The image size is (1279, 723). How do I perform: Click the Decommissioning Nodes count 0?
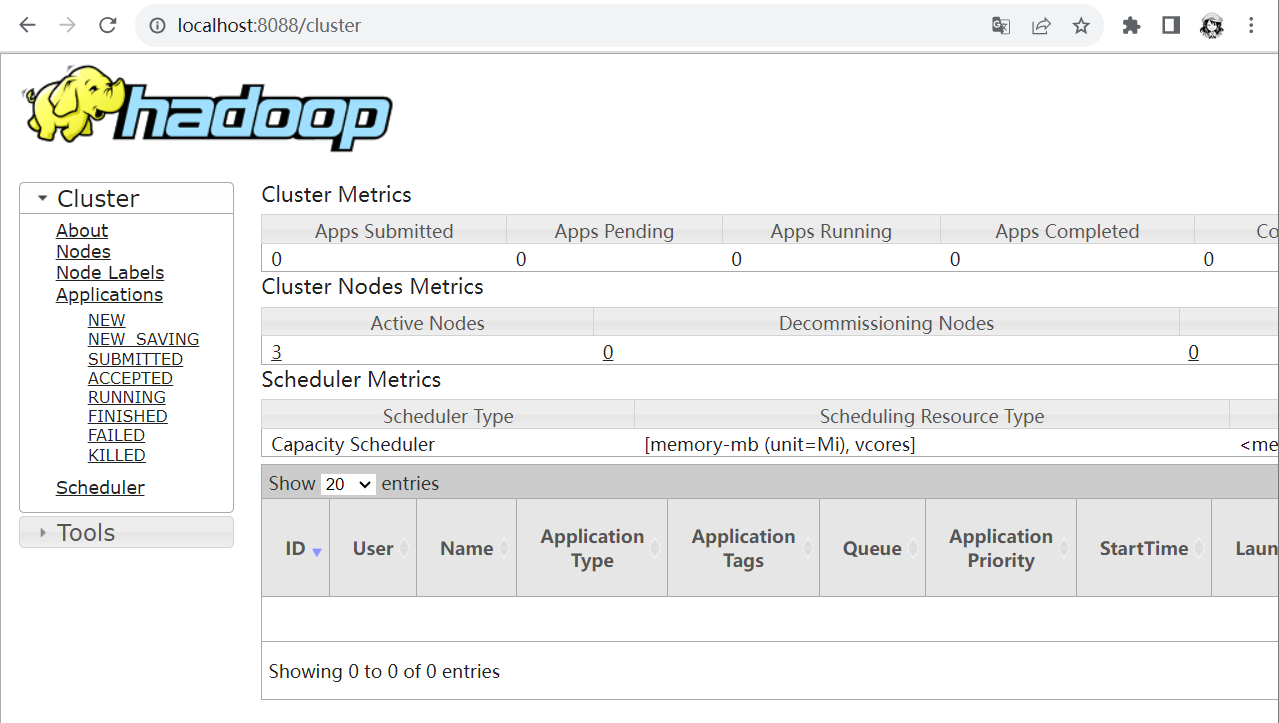pyautogui.click(x=608, y=352)
